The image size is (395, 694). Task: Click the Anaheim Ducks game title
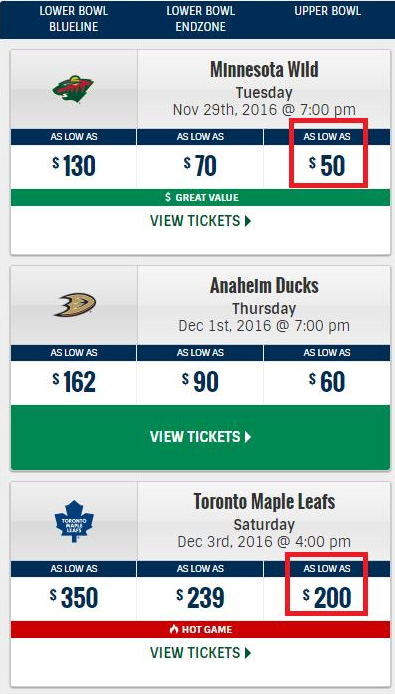click(x=264, y=286)
